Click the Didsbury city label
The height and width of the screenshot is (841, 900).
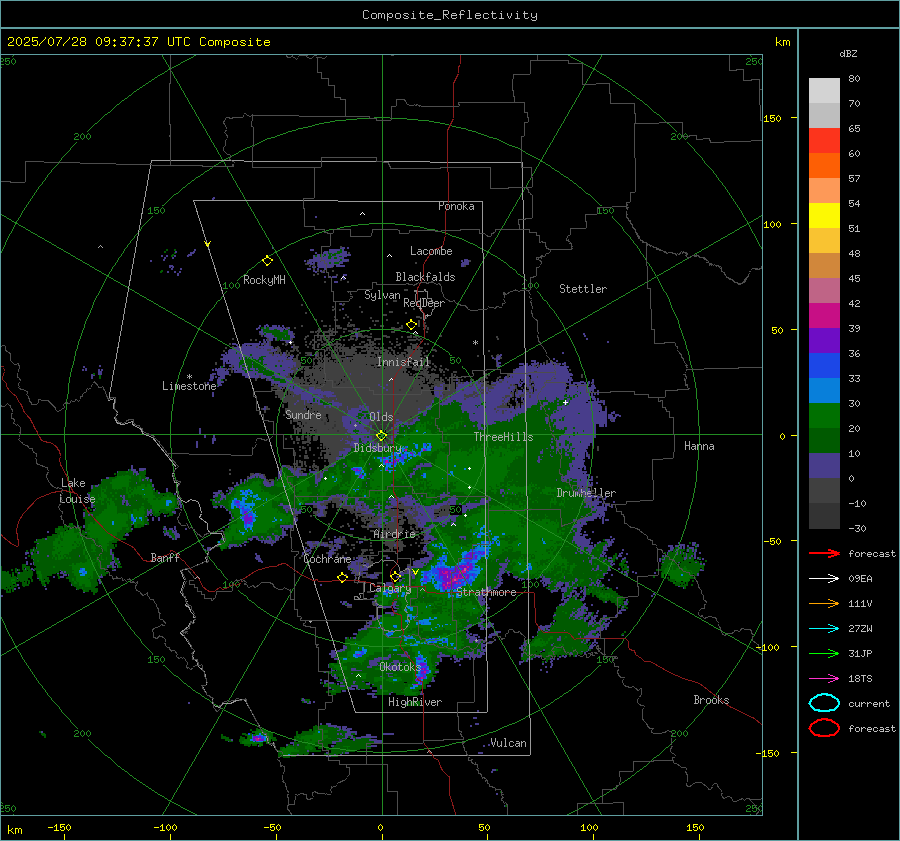pyautogui.click(x=377, y=448)
